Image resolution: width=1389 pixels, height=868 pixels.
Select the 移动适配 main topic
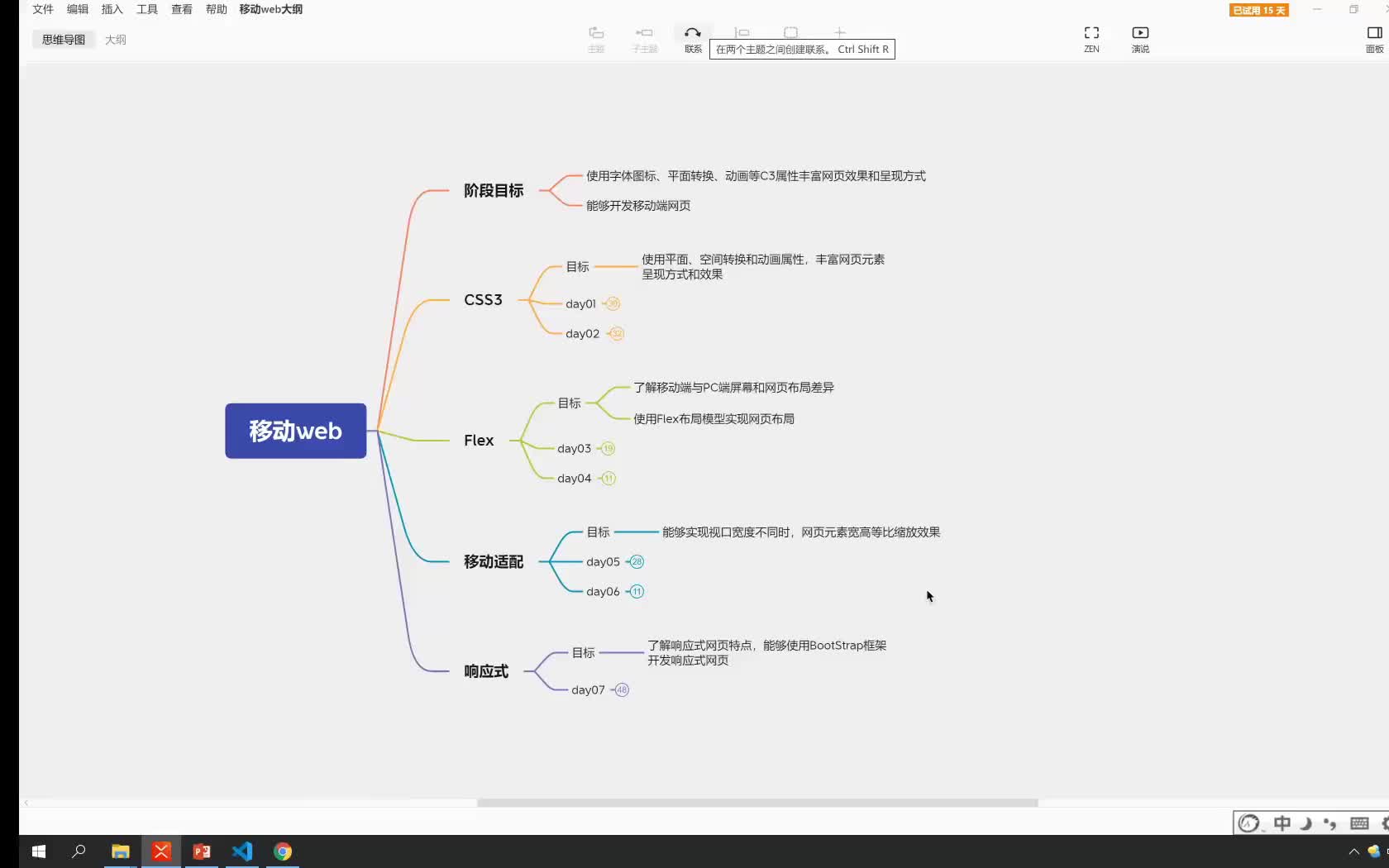[494, 562]
